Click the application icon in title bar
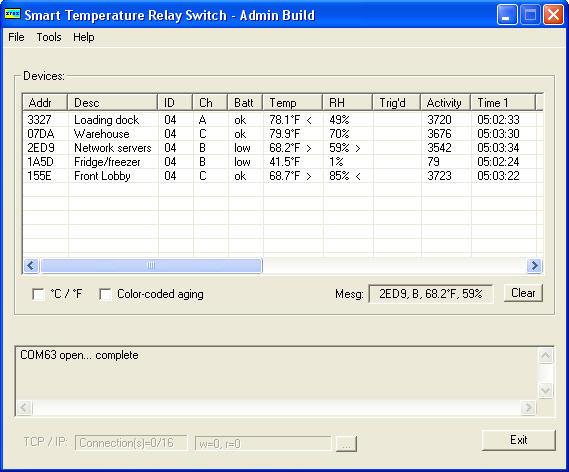 pyautogui.click(x=12, y=15)
